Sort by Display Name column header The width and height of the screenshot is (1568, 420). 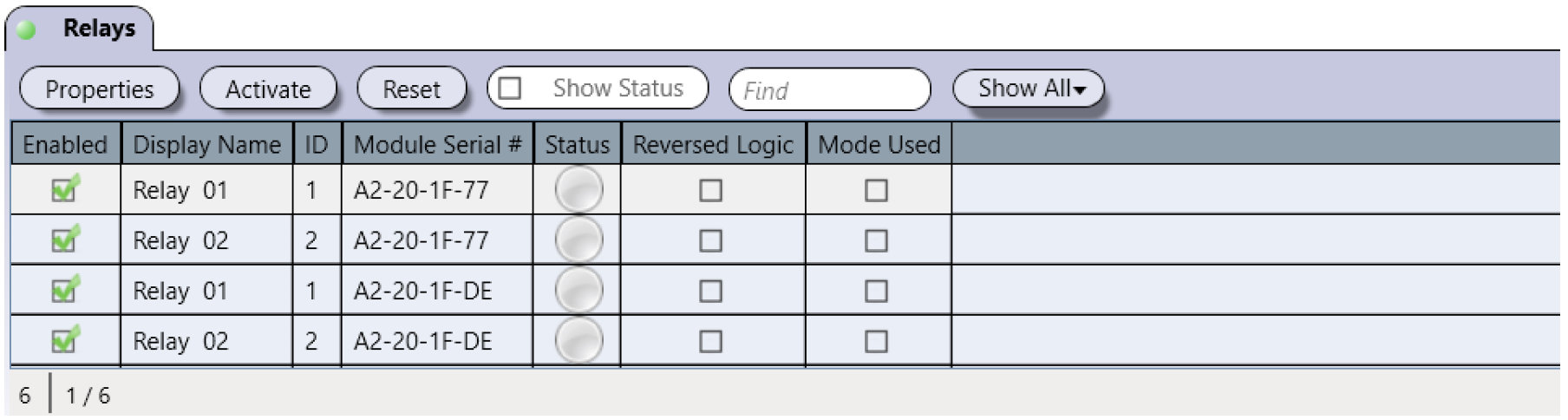207,144
